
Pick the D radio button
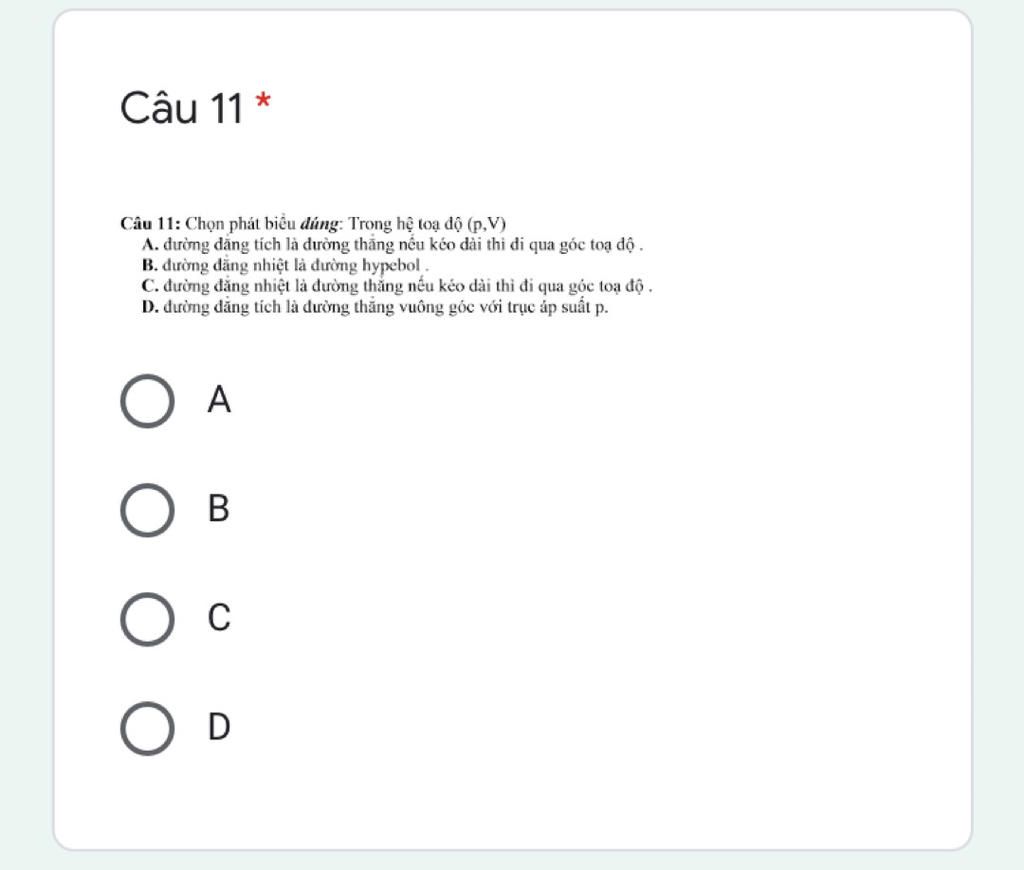(x=148, y=728)
